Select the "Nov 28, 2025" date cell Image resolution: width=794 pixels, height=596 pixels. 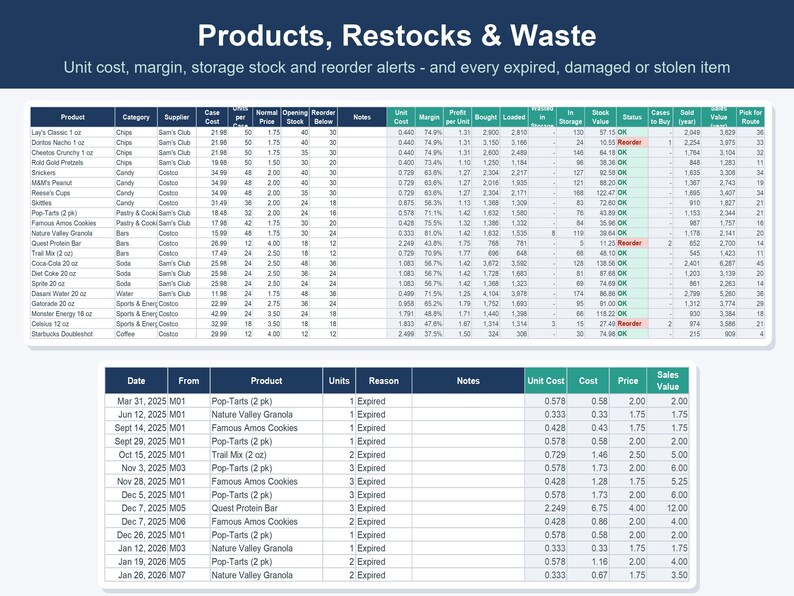(136, 482)
